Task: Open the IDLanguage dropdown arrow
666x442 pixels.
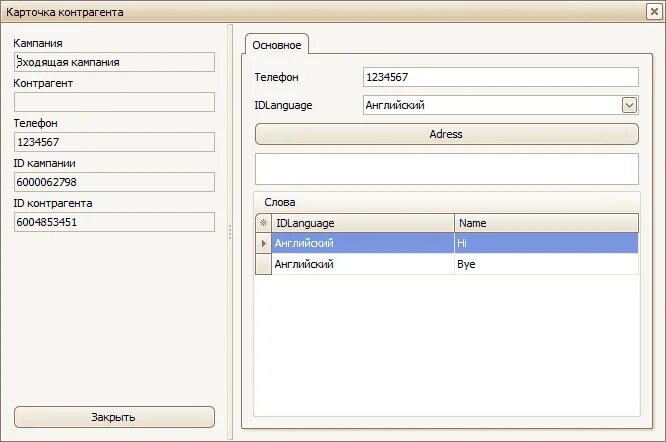Action: [x=629, y=105]
